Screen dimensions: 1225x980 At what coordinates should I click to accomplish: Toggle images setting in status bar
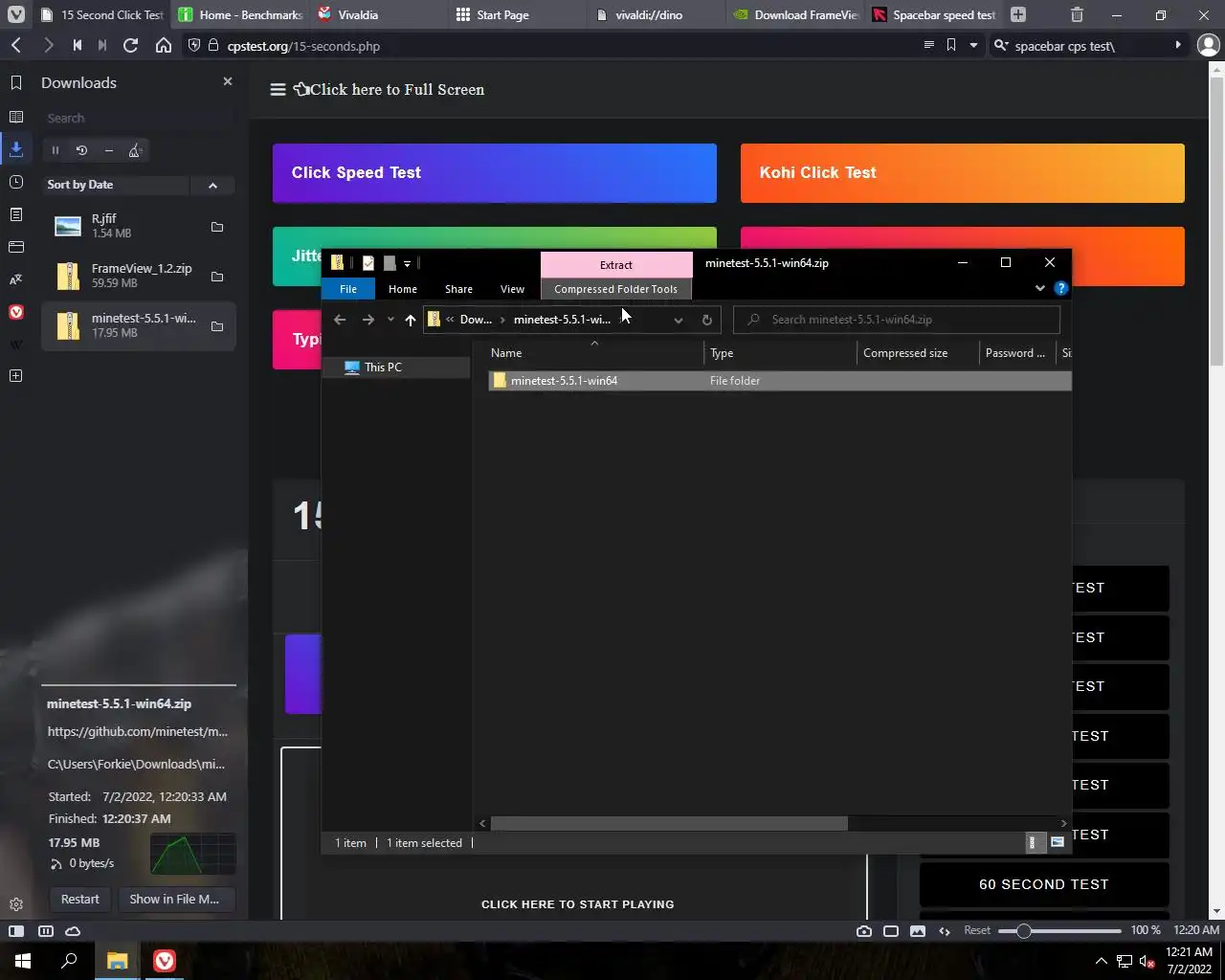(x=918, y=930)
